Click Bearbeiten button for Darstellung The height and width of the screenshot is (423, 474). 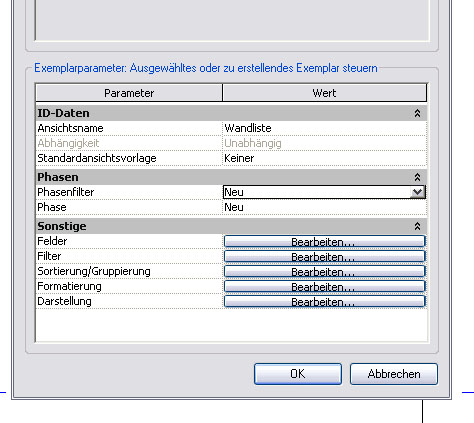click(x=324, y=301)
